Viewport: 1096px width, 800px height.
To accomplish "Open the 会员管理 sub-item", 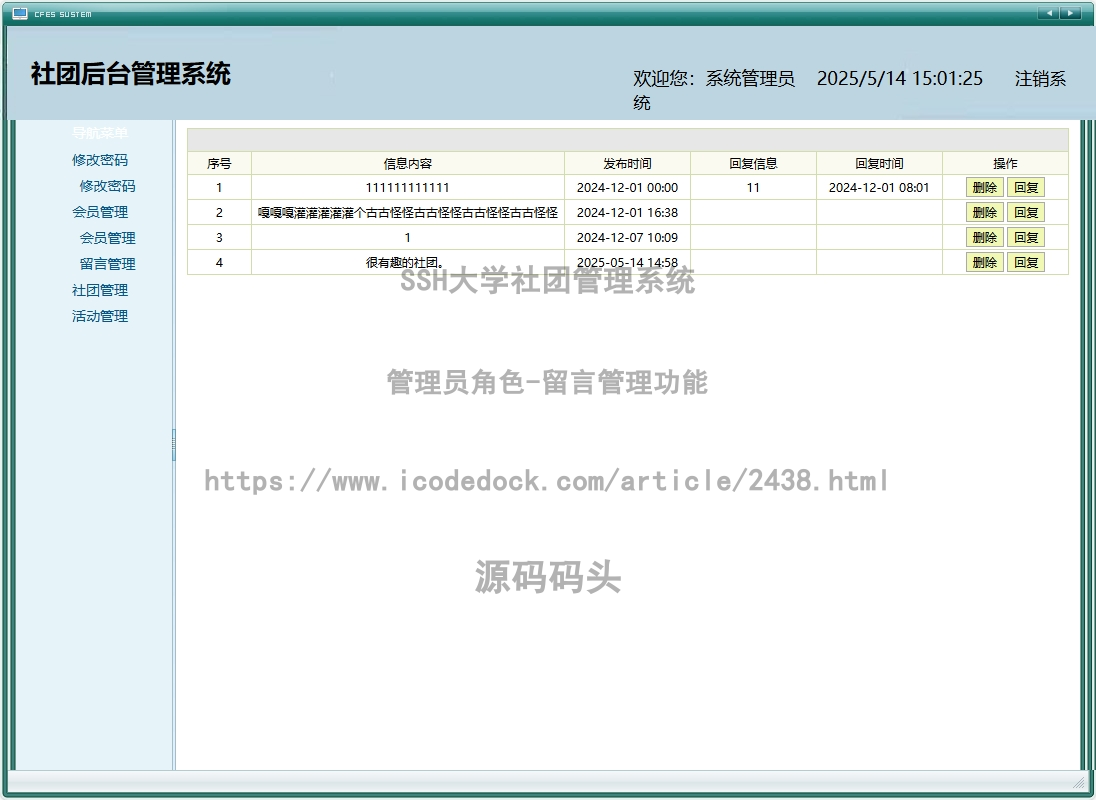I will (x=108, y=238).
